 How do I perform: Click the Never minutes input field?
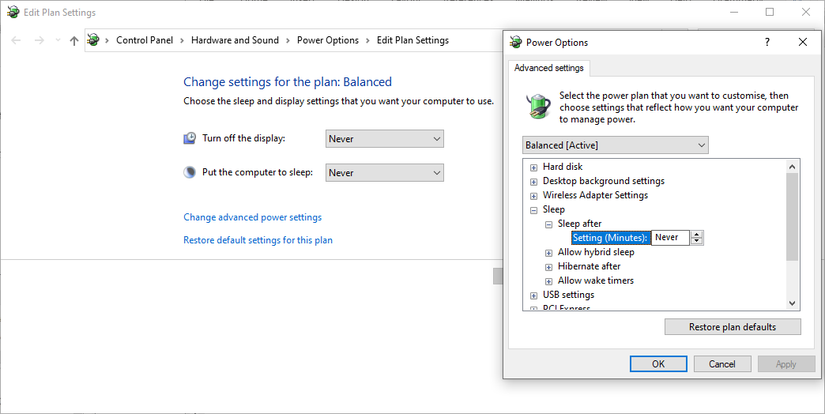click(670, 238)
